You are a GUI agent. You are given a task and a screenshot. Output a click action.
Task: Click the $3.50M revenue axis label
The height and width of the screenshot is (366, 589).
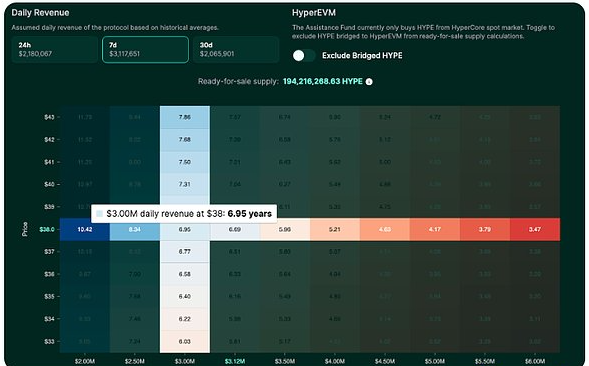[285, 361]
